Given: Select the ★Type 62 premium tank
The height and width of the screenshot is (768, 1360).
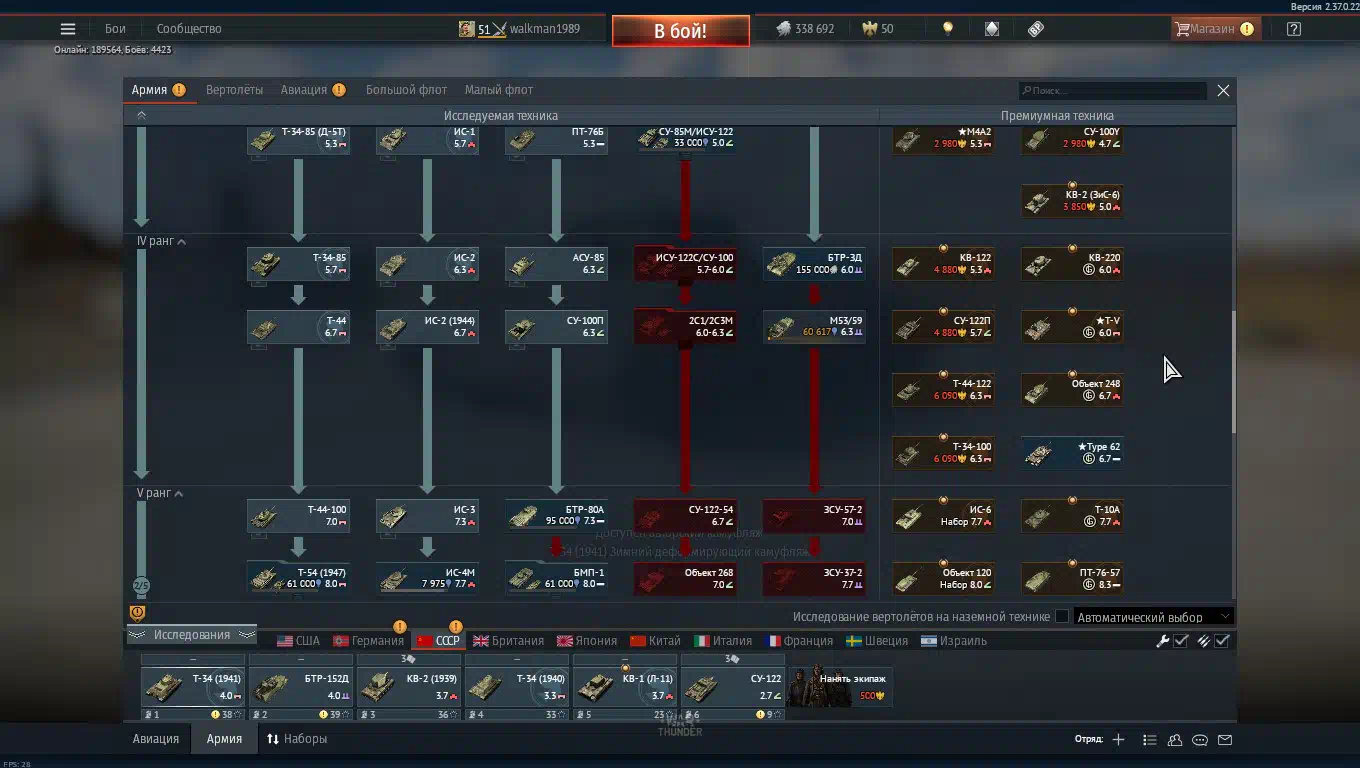Looking at the screenshot, I should click(1072, 453).
